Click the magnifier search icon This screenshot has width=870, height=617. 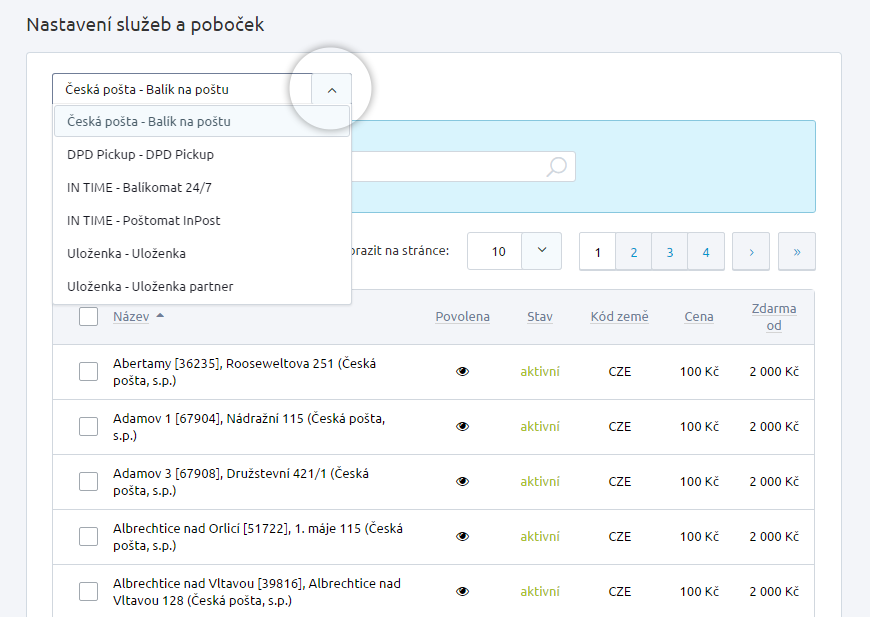point(557,166)
